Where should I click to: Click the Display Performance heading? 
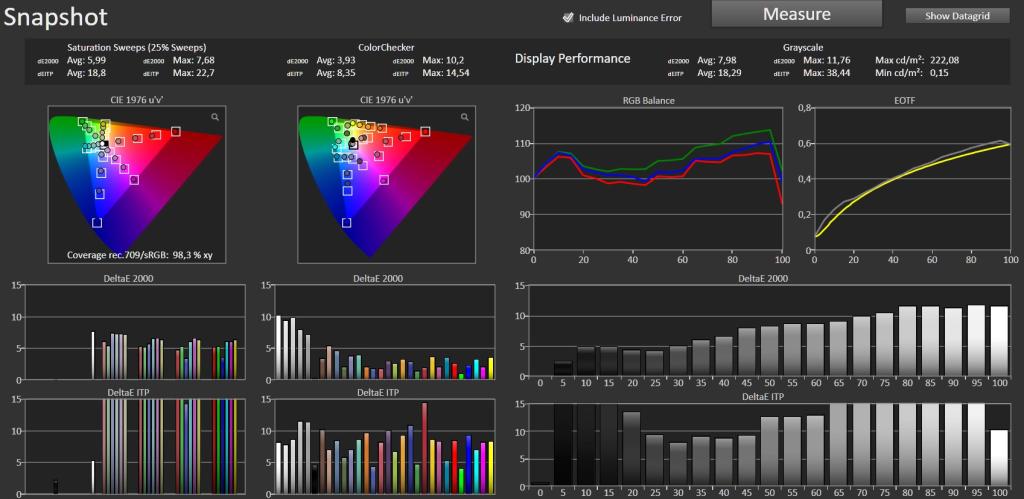pos(573,59)
